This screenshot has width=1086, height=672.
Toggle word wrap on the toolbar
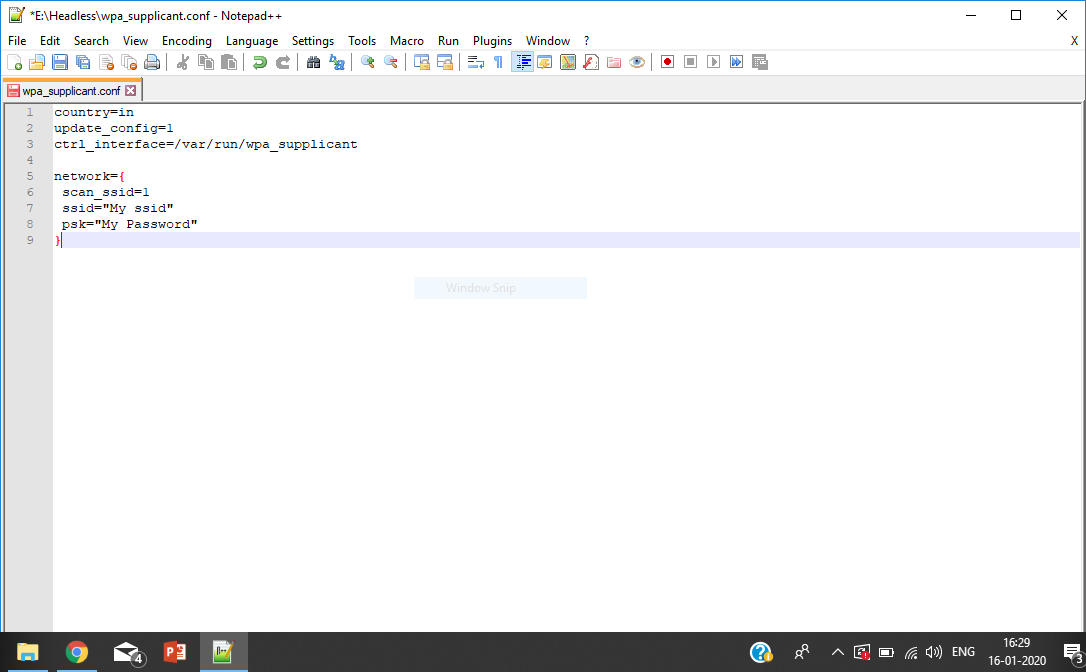point(473,61)
